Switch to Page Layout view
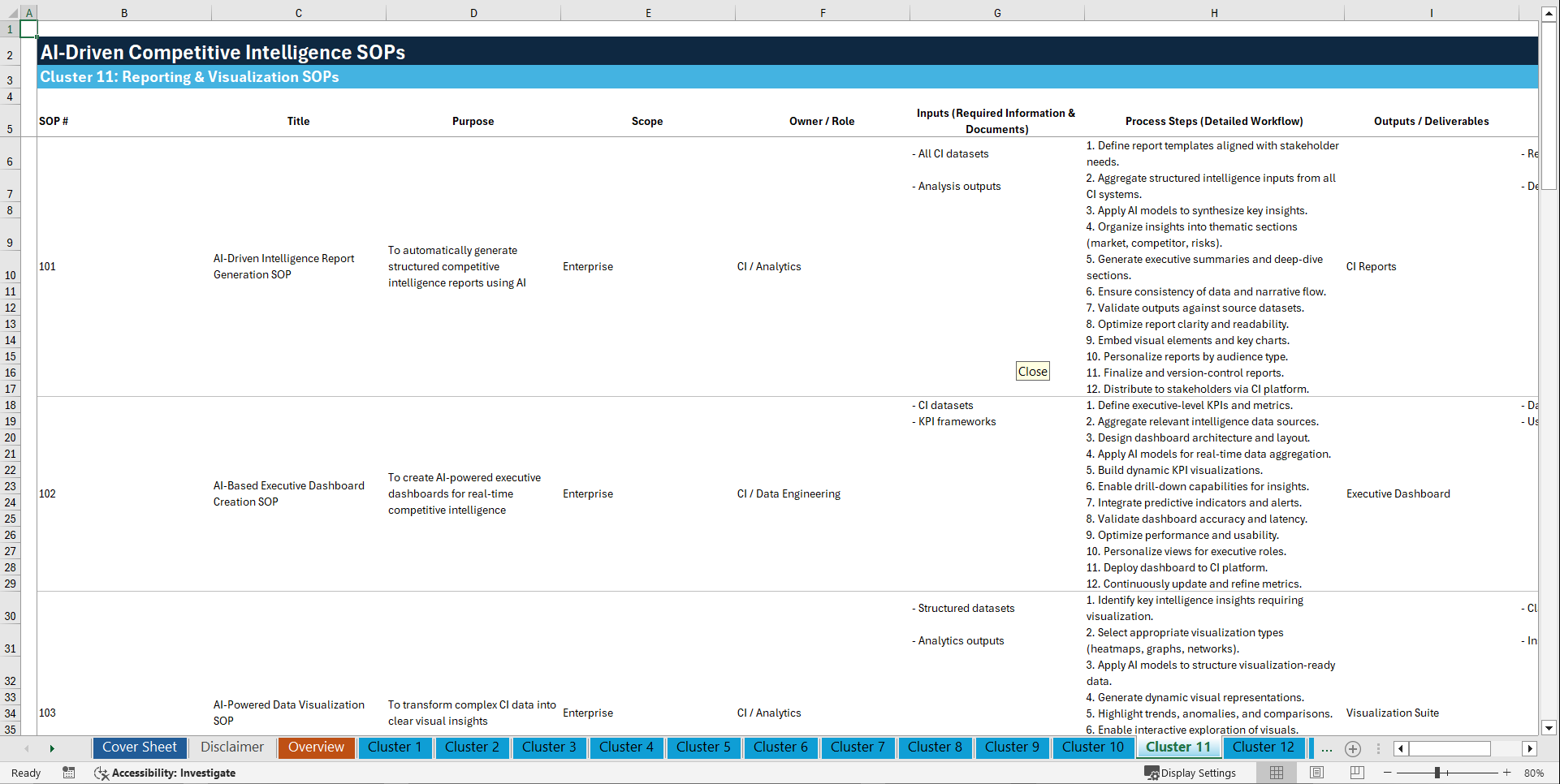This screenshot has height=784, width=1560. click(1316, 773)
